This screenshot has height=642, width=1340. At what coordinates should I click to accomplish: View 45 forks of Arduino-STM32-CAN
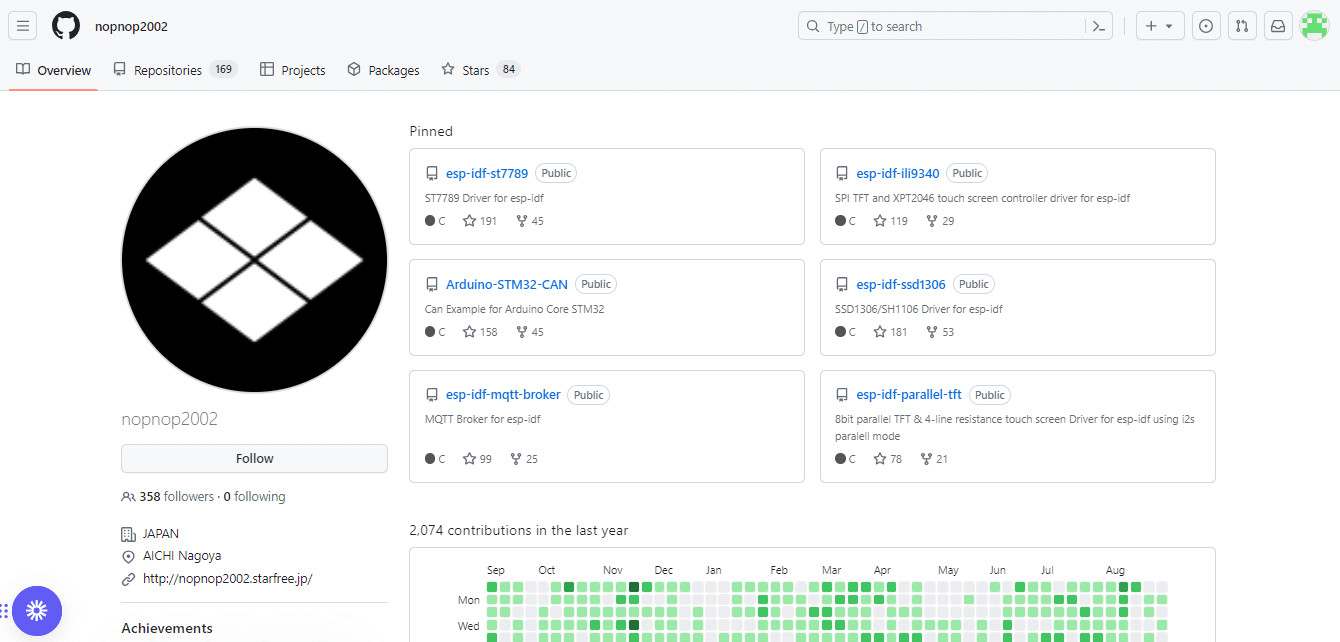530,332
